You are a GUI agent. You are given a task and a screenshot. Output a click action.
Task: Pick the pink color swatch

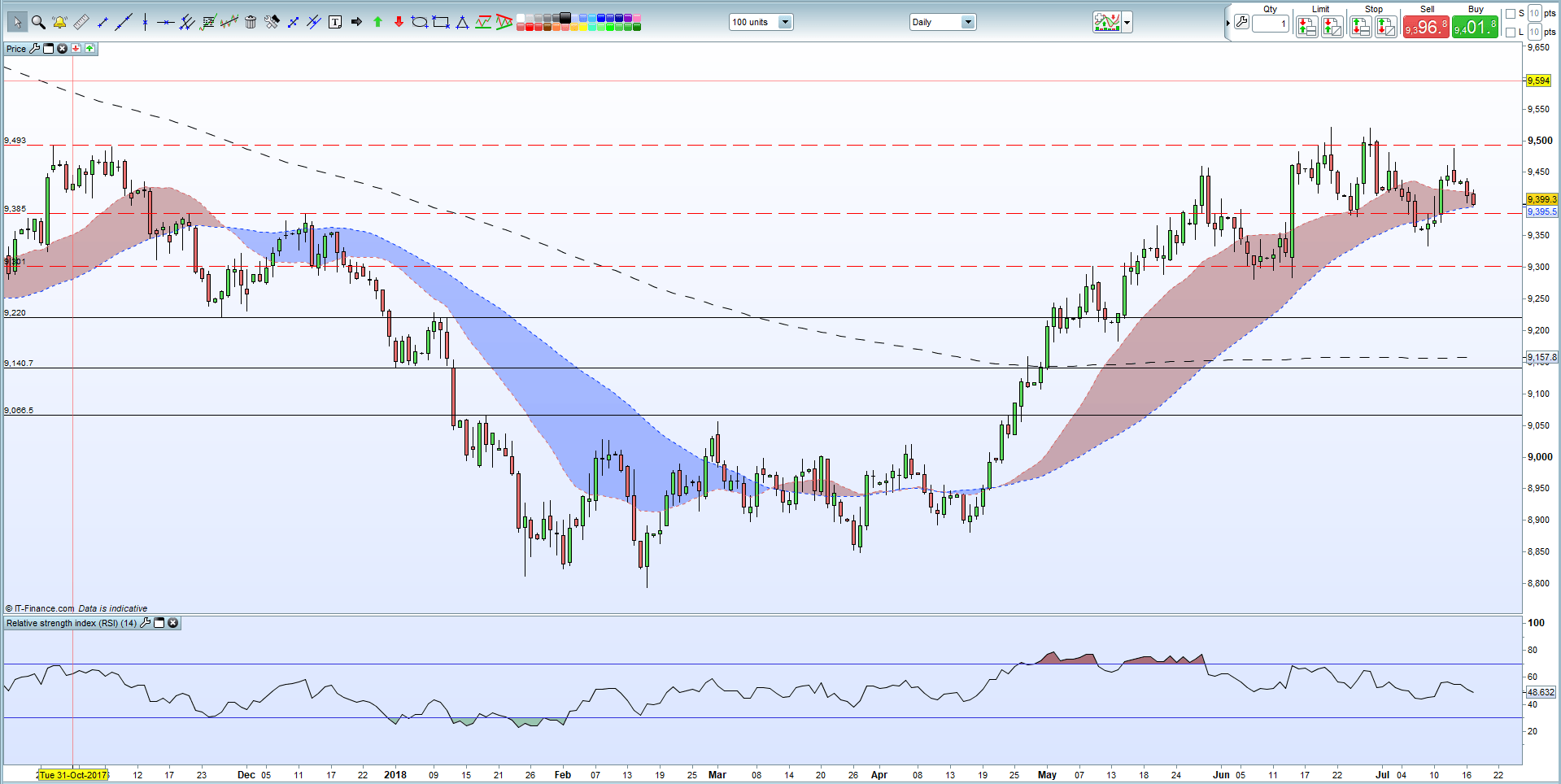click(x=636, y=17)
